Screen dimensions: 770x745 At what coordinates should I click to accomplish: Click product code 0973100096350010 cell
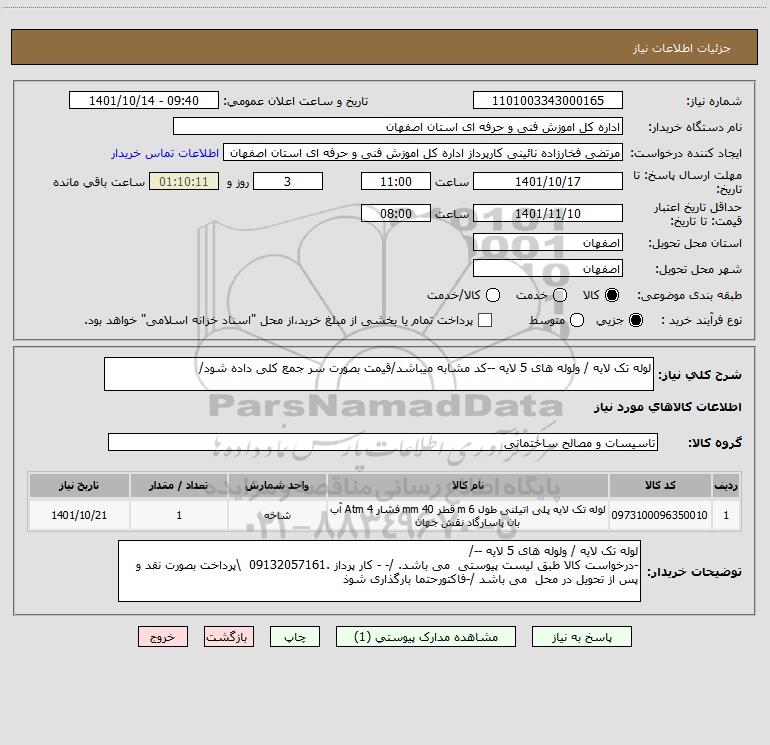point(660,515)
